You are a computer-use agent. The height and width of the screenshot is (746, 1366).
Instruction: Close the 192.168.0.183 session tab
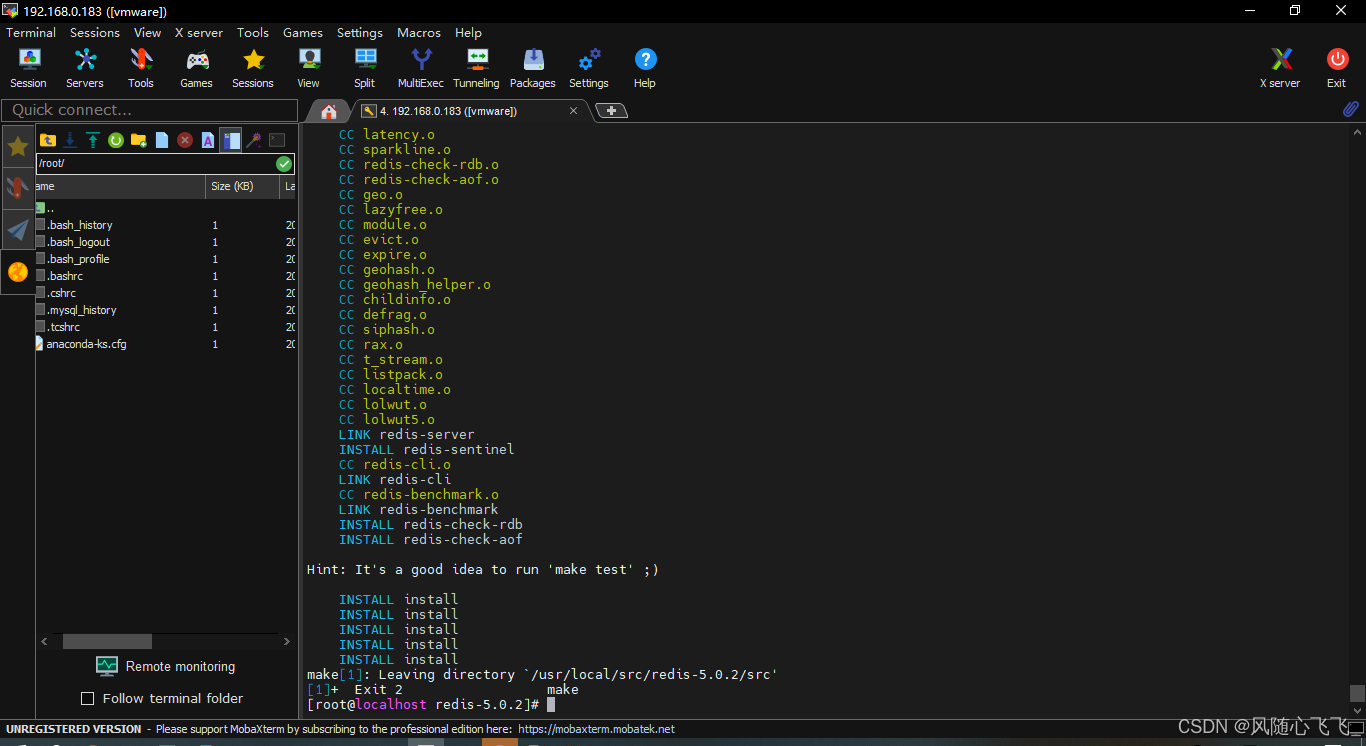pos(573,111)
